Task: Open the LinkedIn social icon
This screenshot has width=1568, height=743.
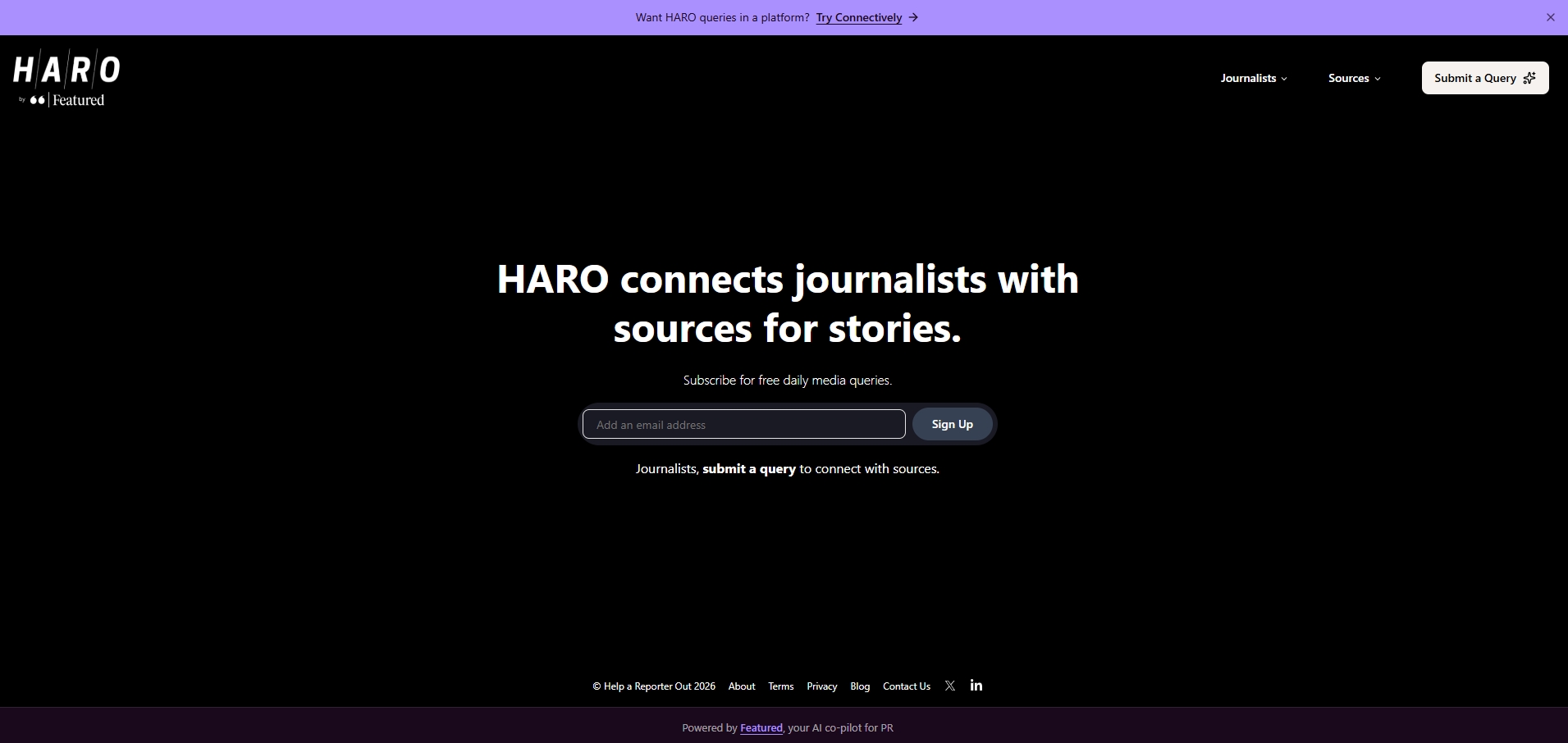Action: [x=976, y=686]
